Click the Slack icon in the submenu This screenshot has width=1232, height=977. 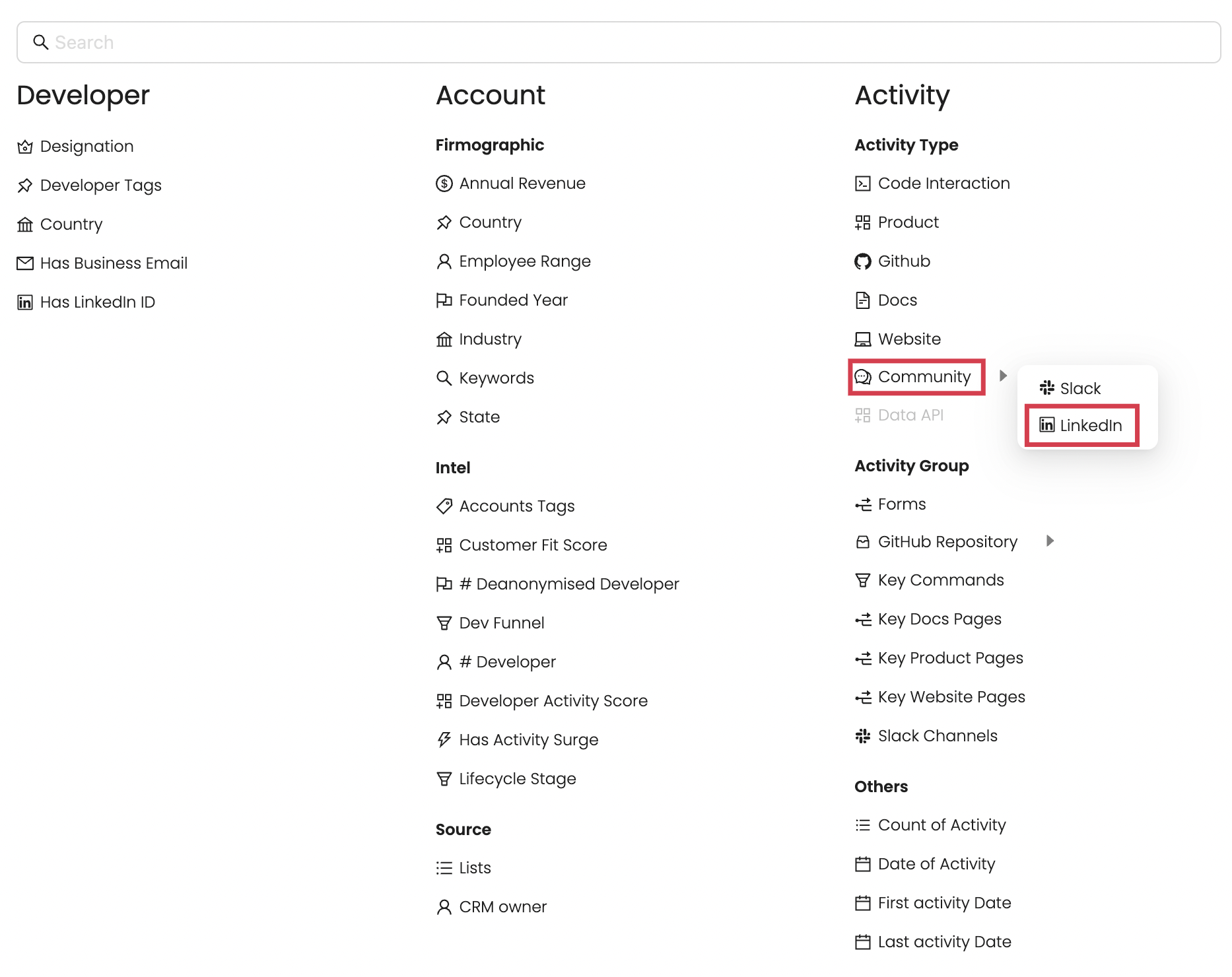[x=1046, y=388]
